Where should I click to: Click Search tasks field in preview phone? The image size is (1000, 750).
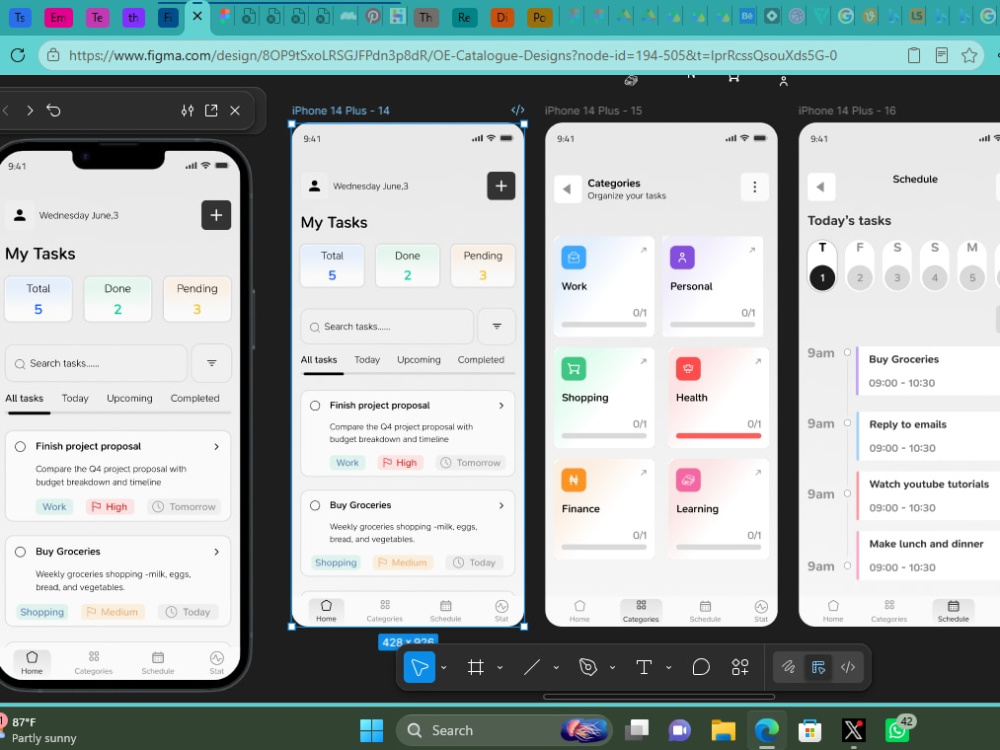[96, 363]
